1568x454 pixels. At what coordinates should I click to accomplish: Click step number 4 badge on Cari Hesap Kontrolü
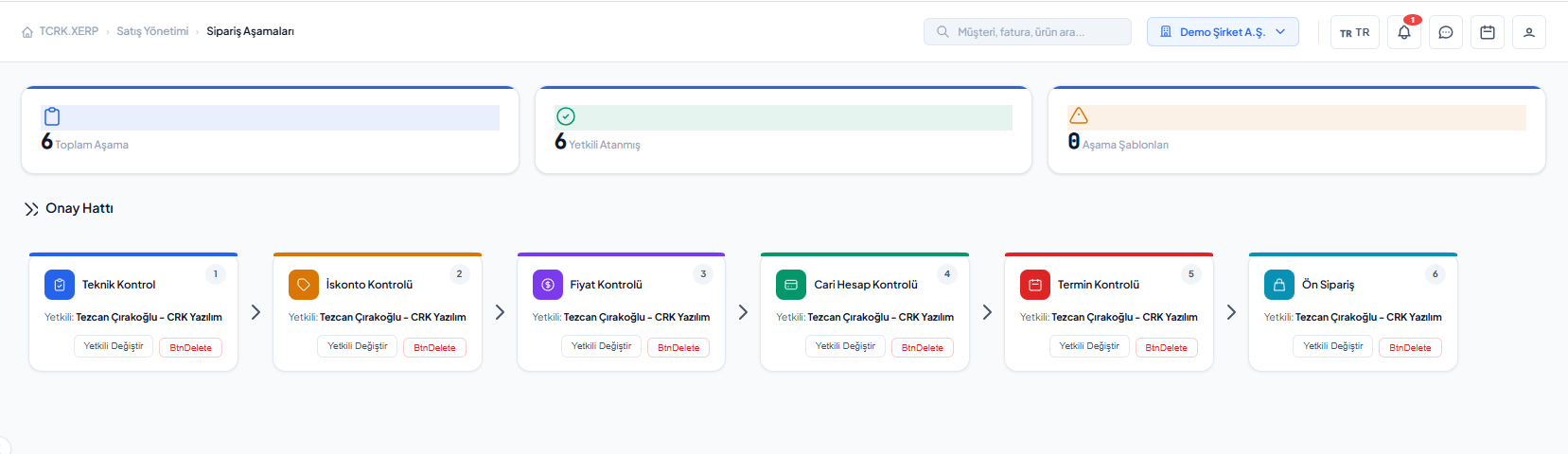pos(947,274)
